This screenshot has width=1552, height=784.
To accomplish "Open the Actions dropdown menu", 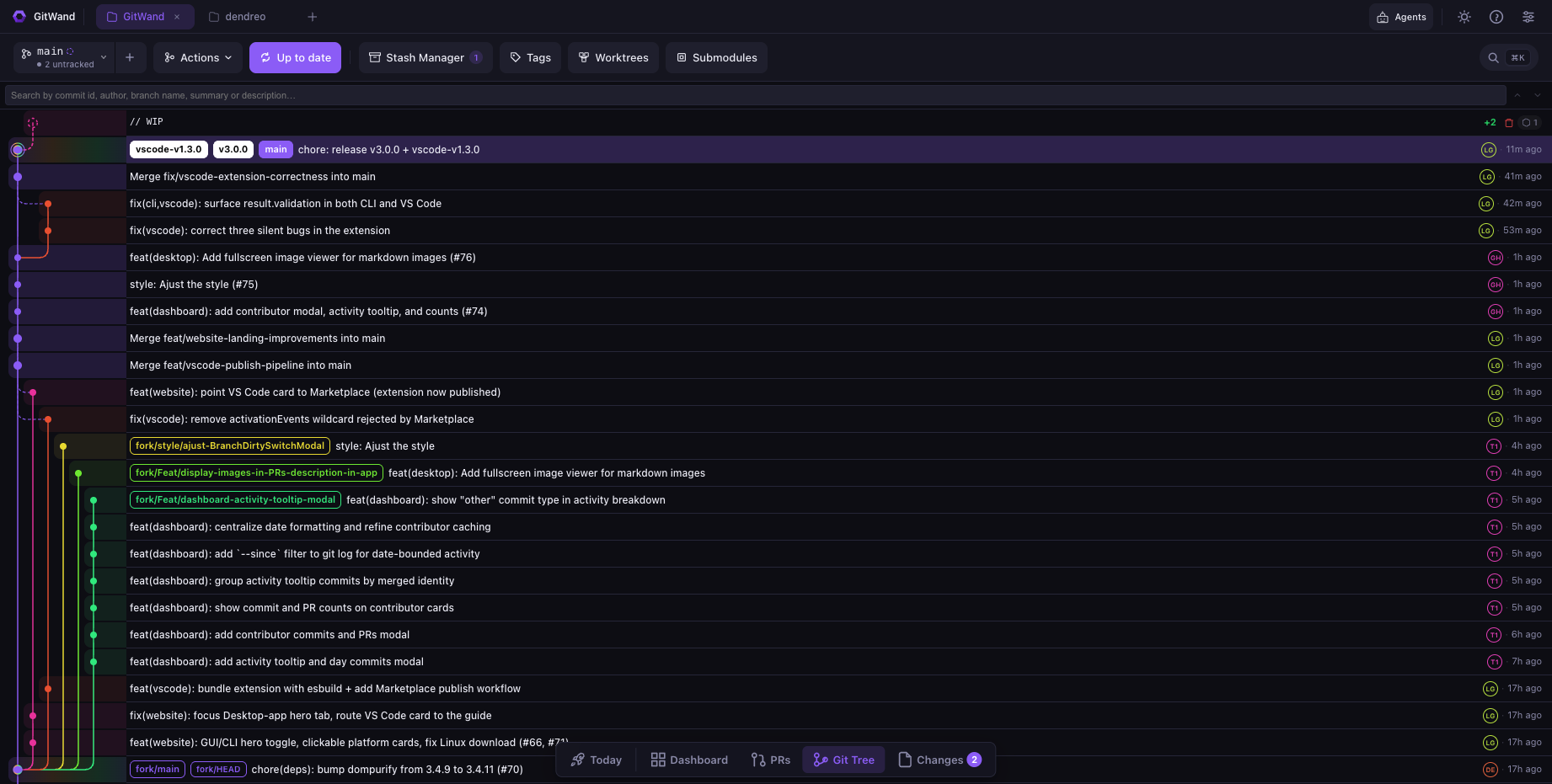I will tap(198, 57).
